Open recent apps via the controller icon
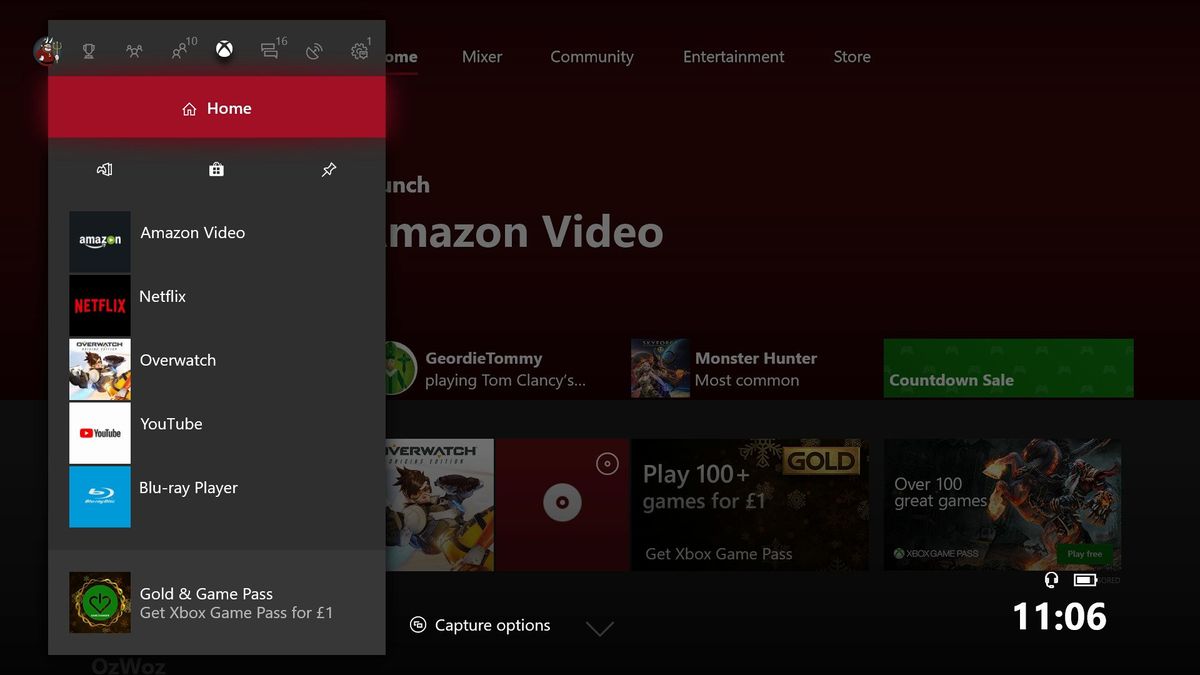 (x=104, y=169)
